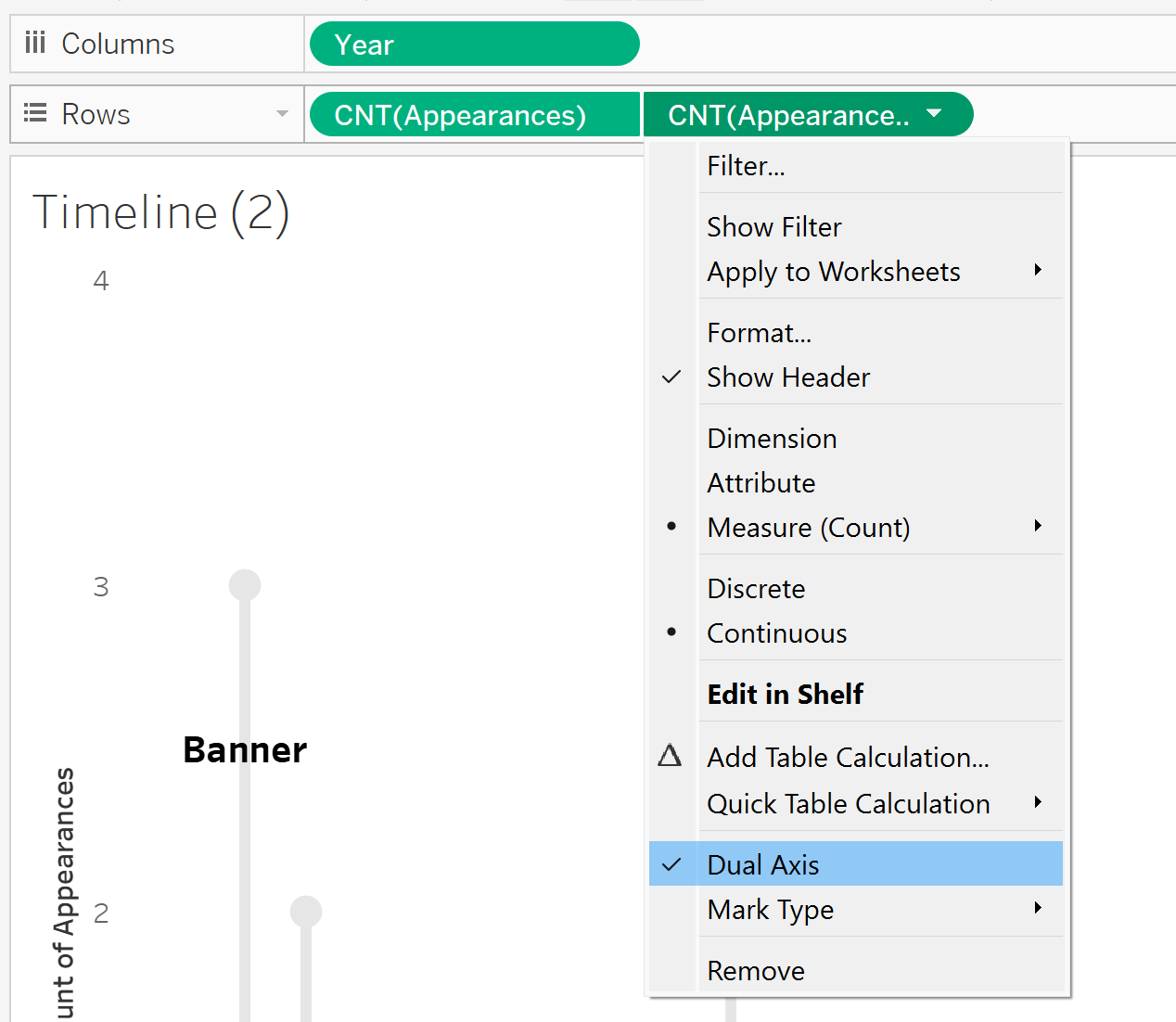Viewport: 1176px width, 1022px height.
Task: Click the Year pill in Columns
Action: [x=474, y=45]
